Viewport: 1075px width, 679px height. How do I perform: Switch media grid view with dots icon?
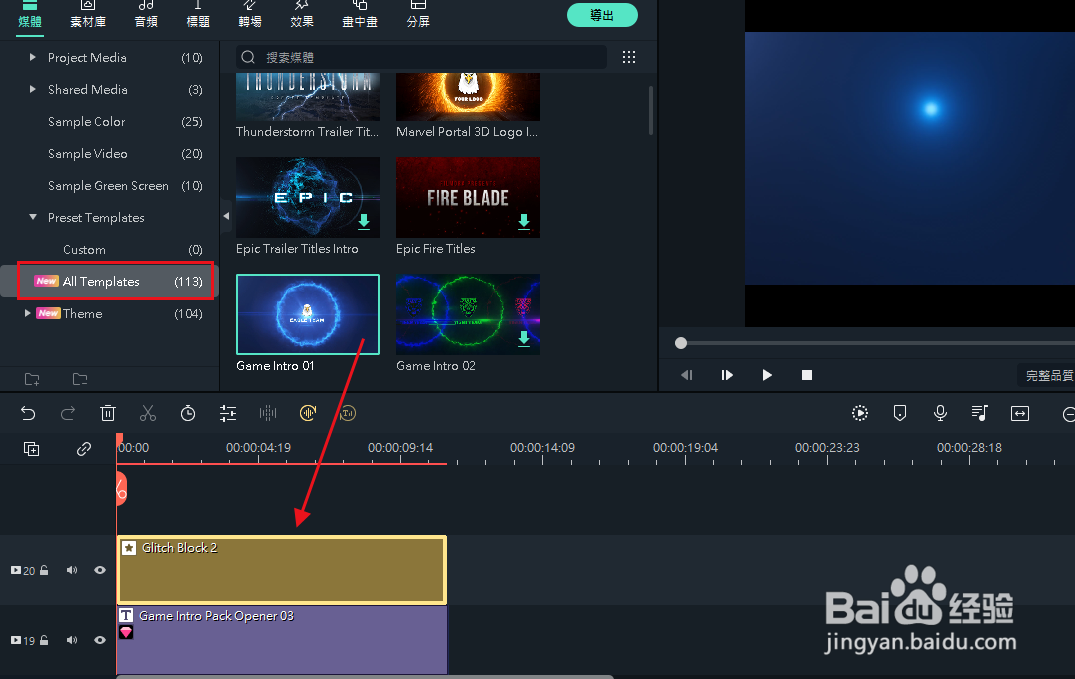pyautogui.click(x=629, y=57)
